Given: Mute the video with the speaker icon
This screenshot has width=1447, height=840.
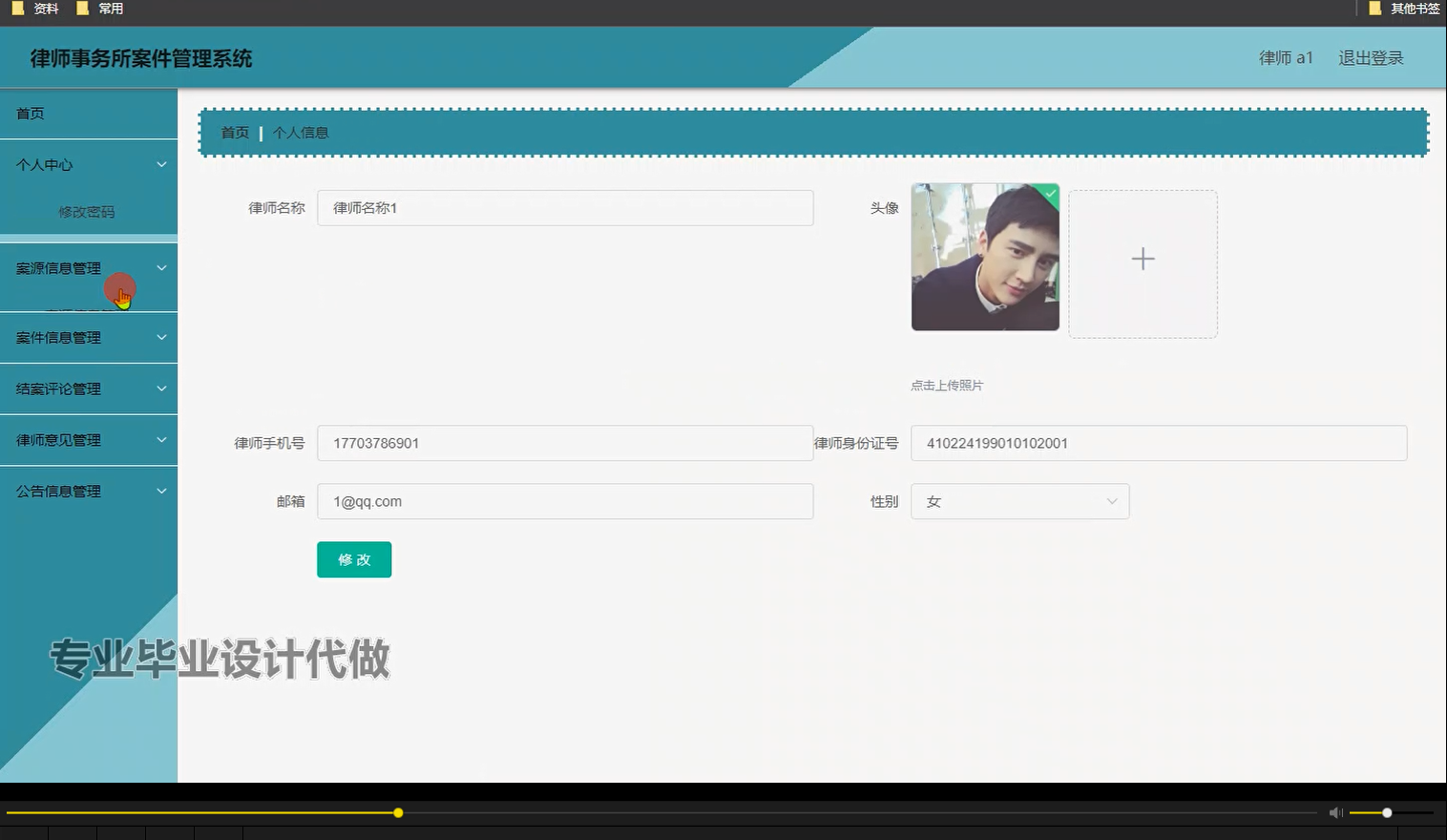Looking at the screenshot, I should (1335, 812).
